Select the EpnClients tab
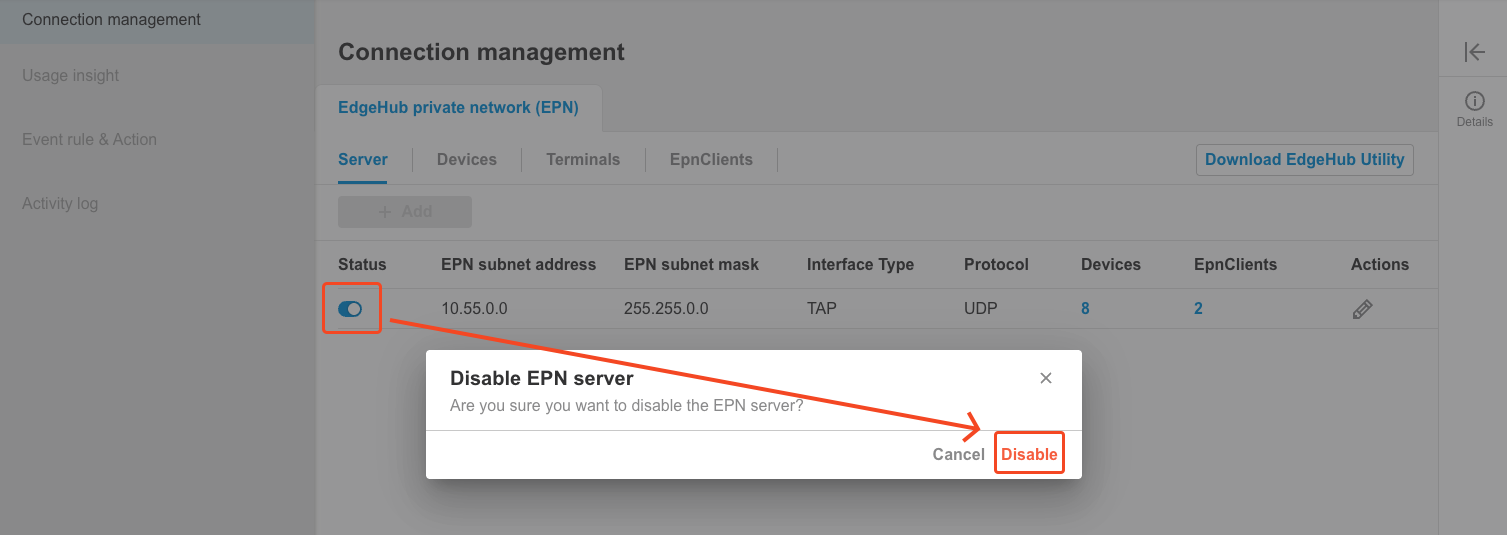 tap(711, 160)
